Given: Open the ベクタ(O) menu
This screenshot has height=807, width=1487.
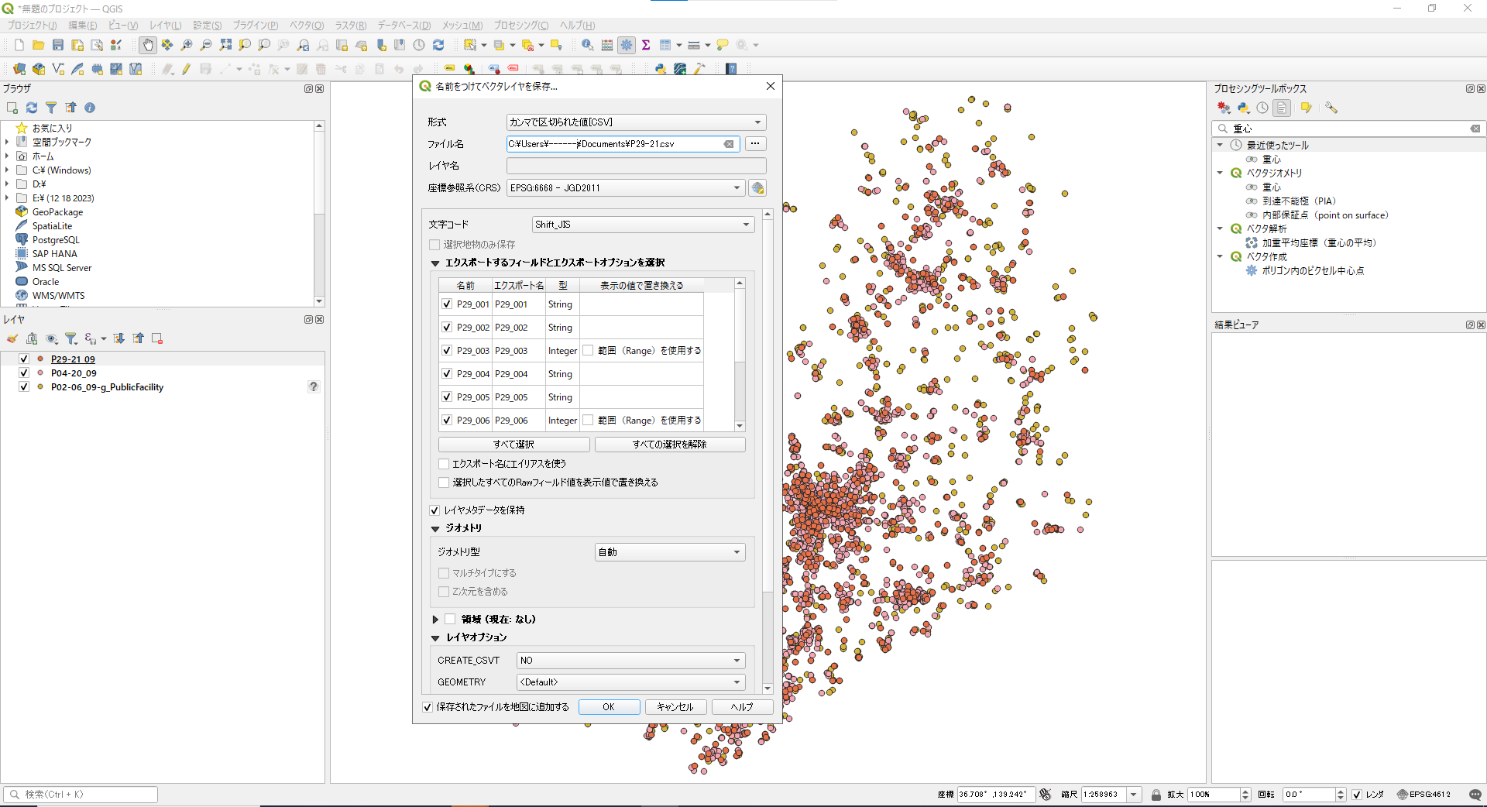Looking at the screenshot, I should tap(305, 25).
